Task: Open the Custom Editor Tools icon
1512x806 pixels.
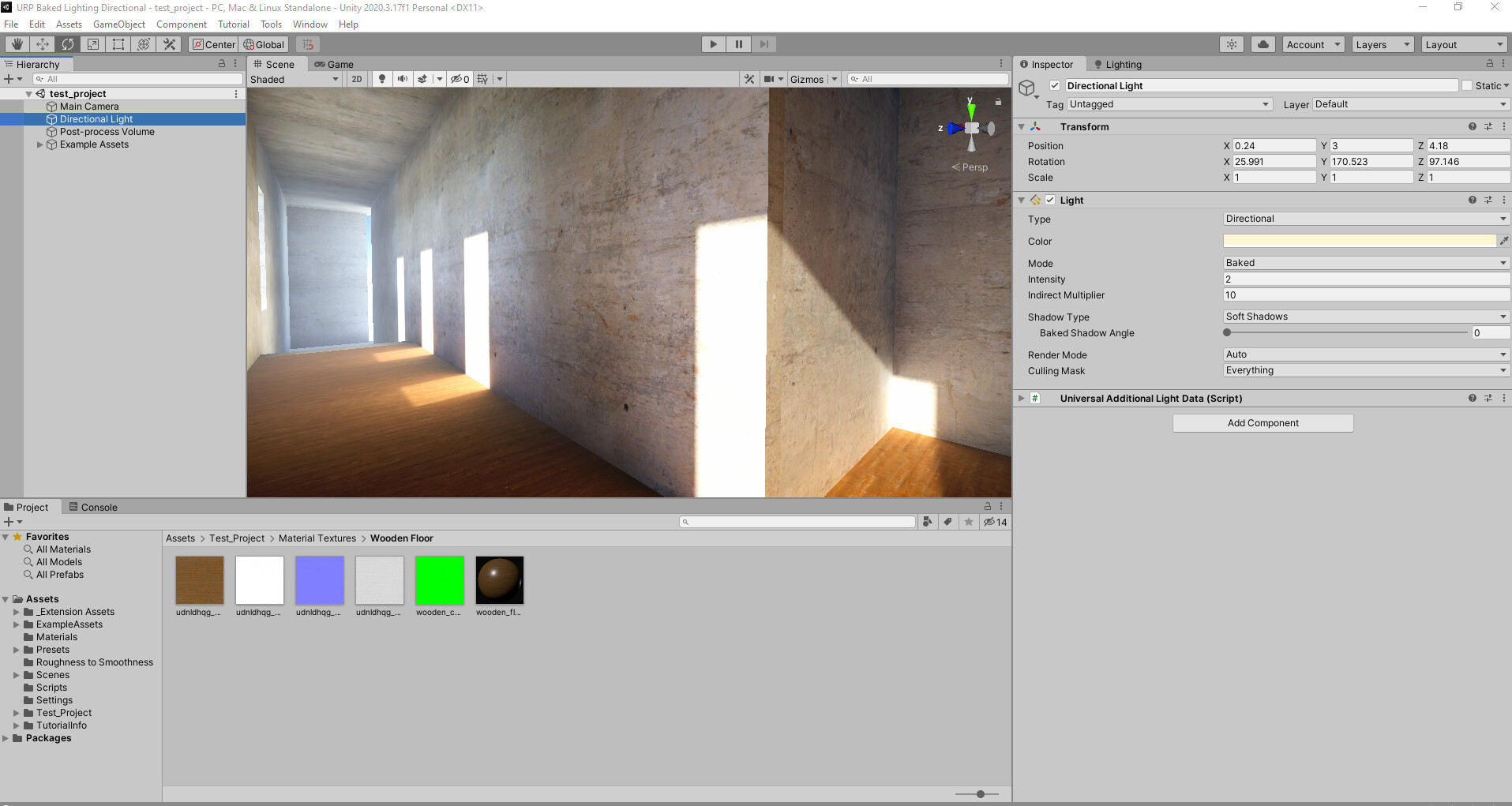Action: point(168,44)
